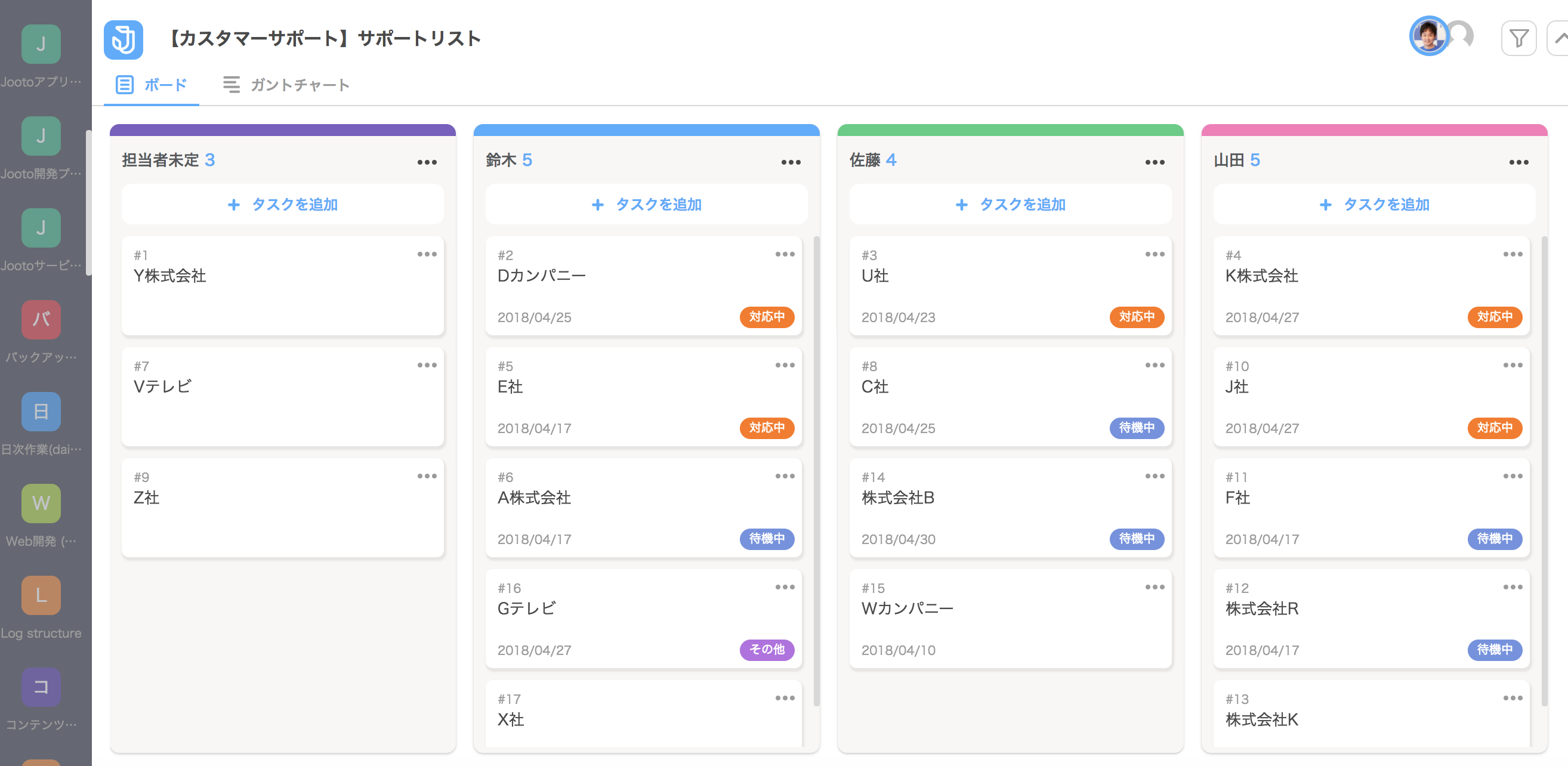
Task: Click 待機中 label on C社 card
Action: (1137, 428)
